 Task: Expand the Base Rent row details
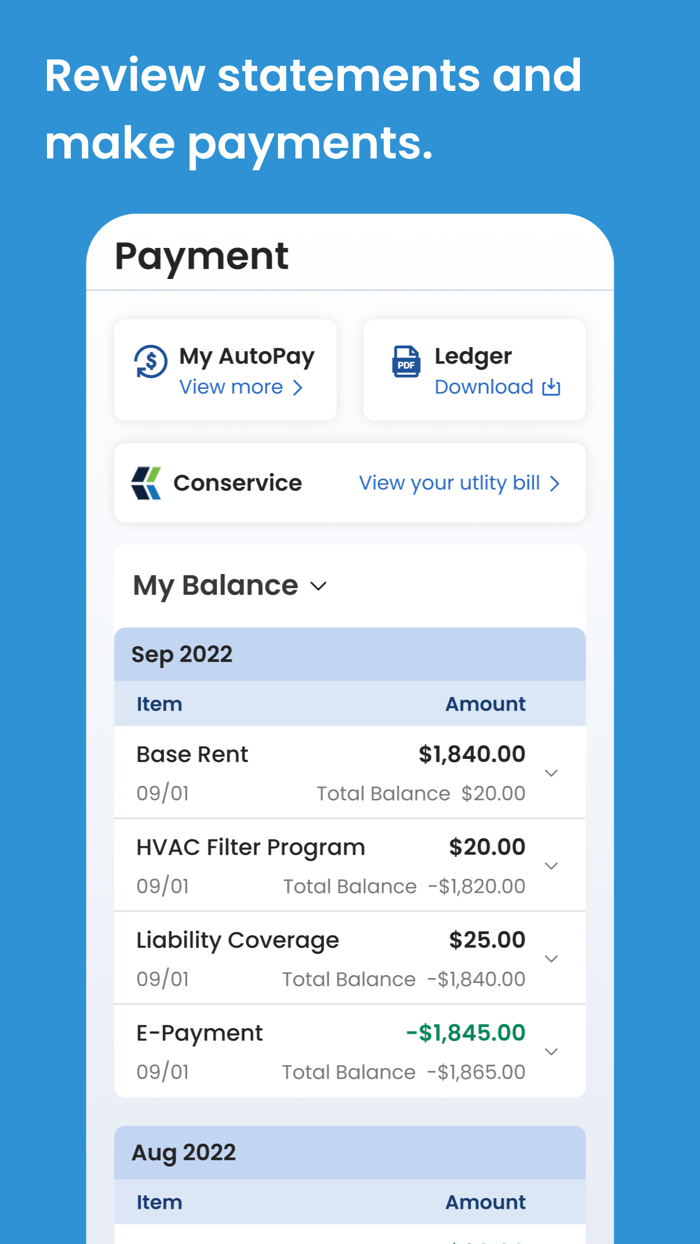[x=551, y=773]
